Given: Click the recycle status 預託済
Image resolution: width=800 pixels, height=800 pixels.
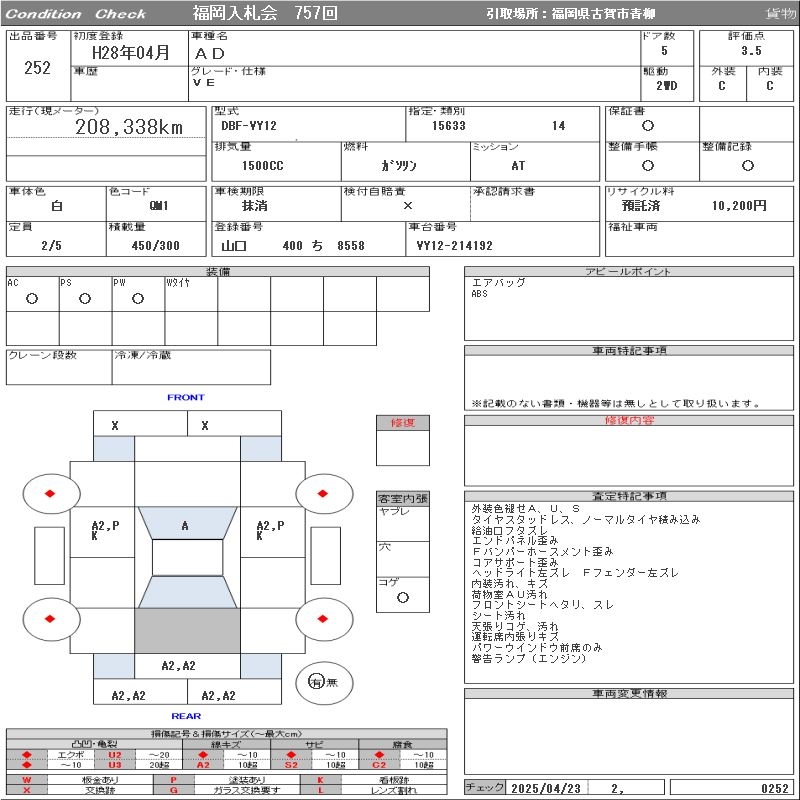Looking at the screenshot, I should [641, 206].
